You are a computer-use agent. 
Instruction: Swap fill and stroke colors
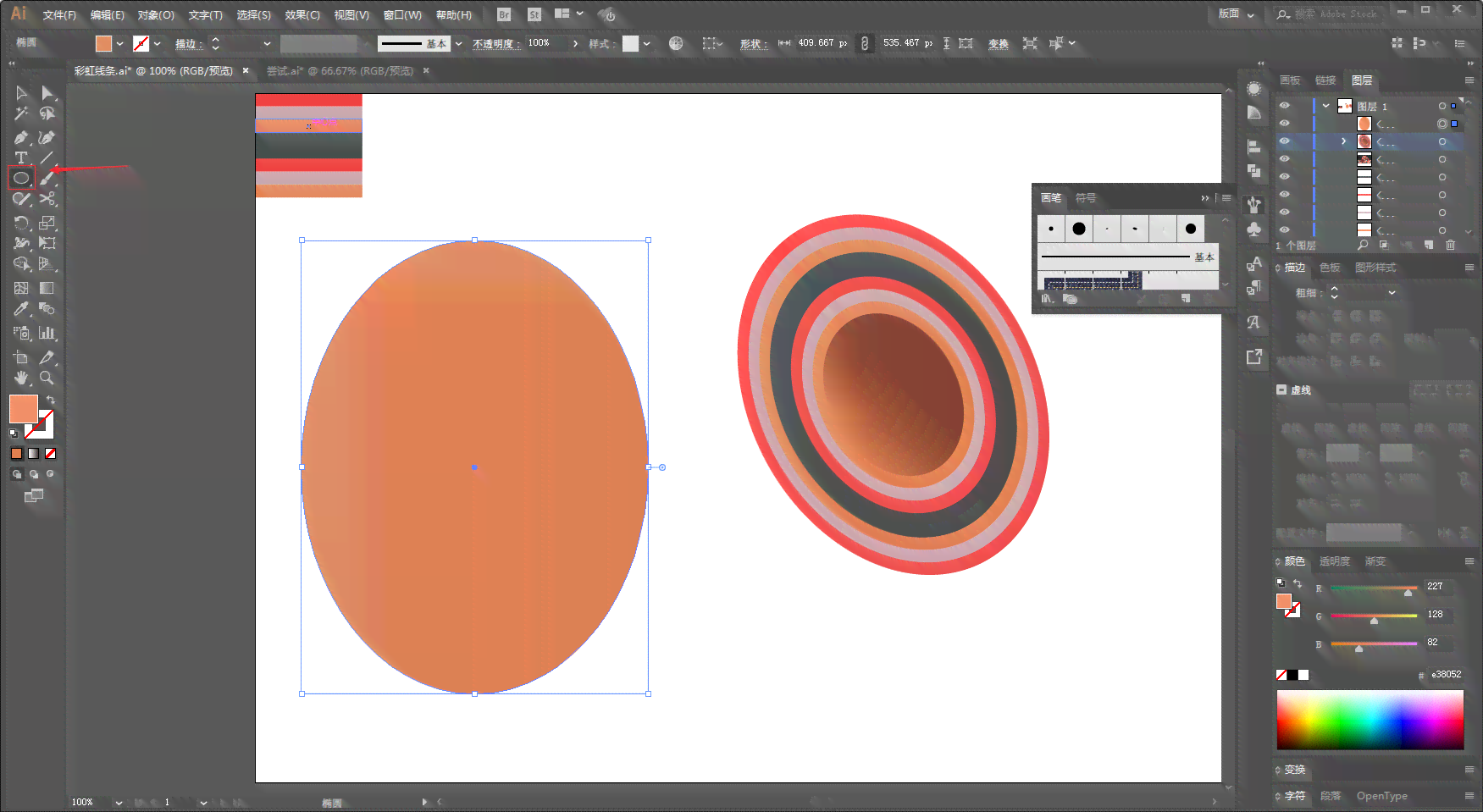click(x=51, y=400)
